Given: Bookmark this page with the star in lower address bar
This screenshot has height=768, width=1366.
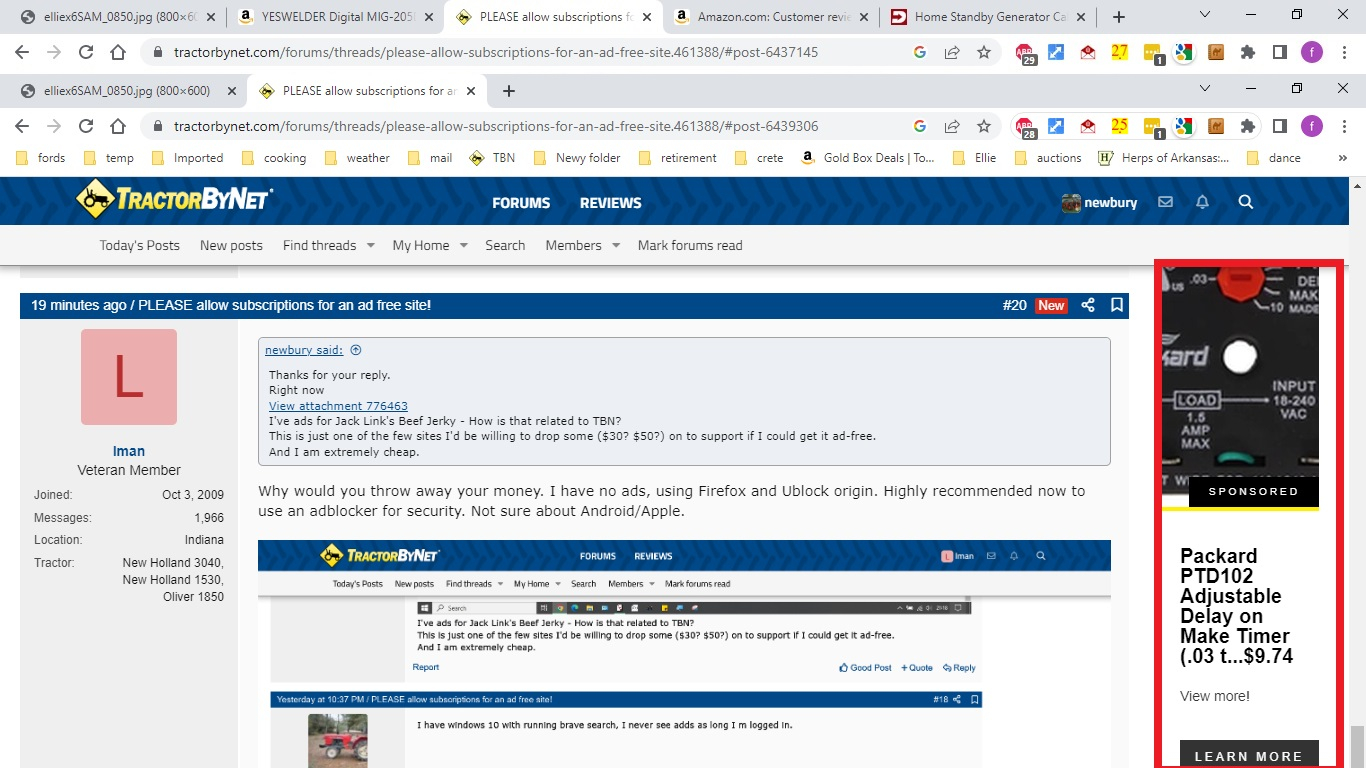Looking at the screenshot, I should (984, 126).
